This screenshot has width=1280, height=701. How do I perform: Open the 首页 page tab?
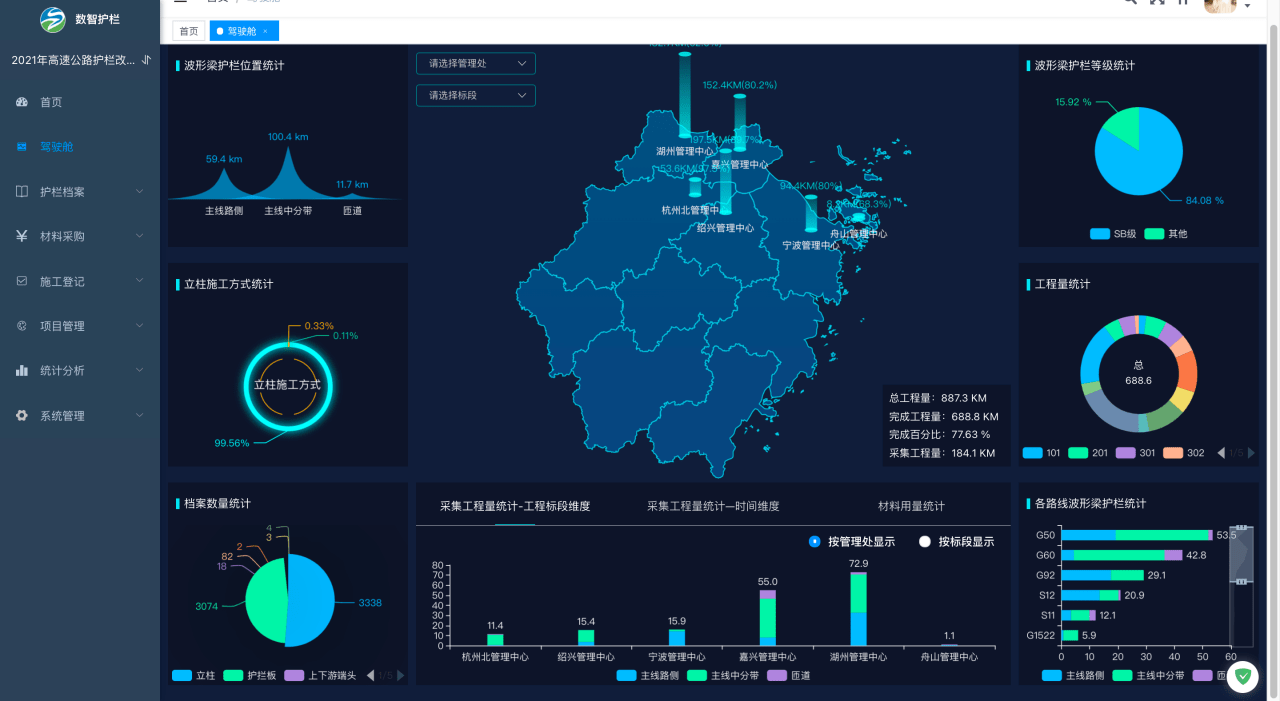point(188,32)
